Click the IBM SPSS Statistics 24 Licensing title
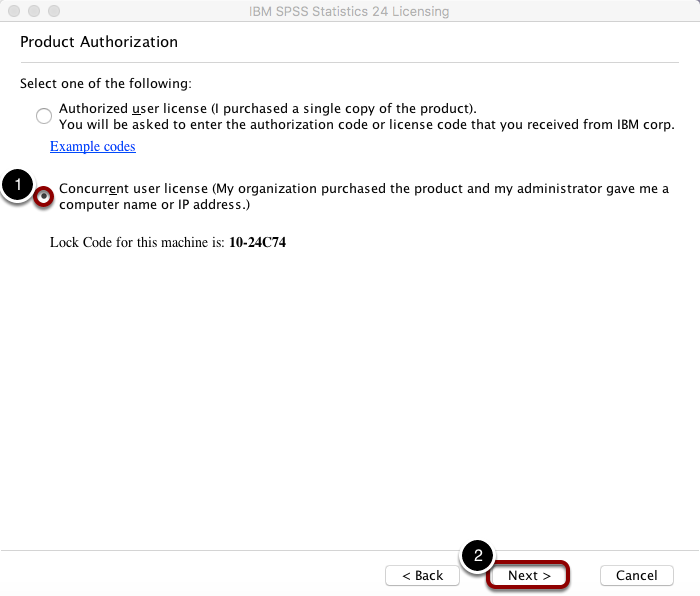700x596 pixels. 349,11
